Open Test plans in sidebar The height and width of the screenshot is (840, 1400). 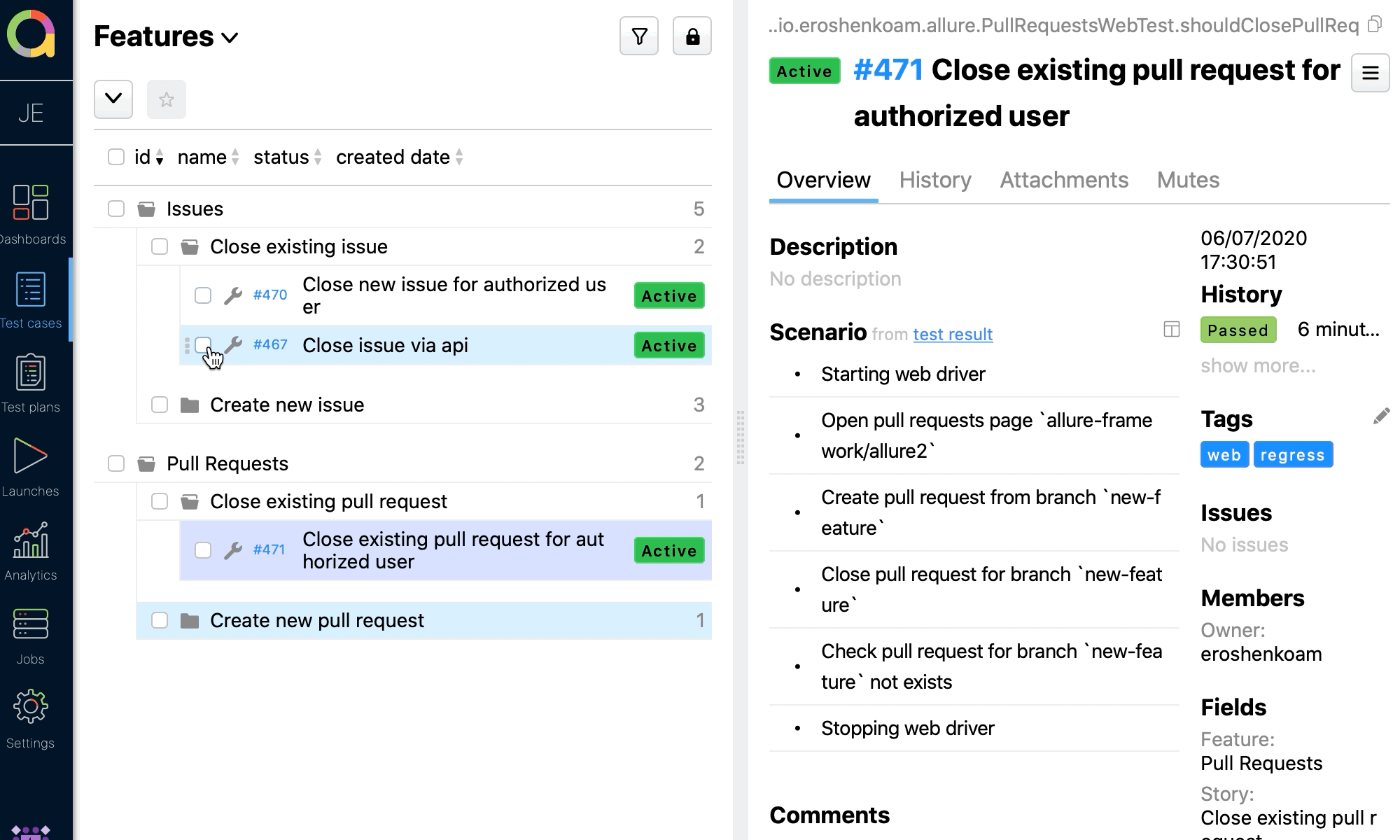click(x=31, y=372)
